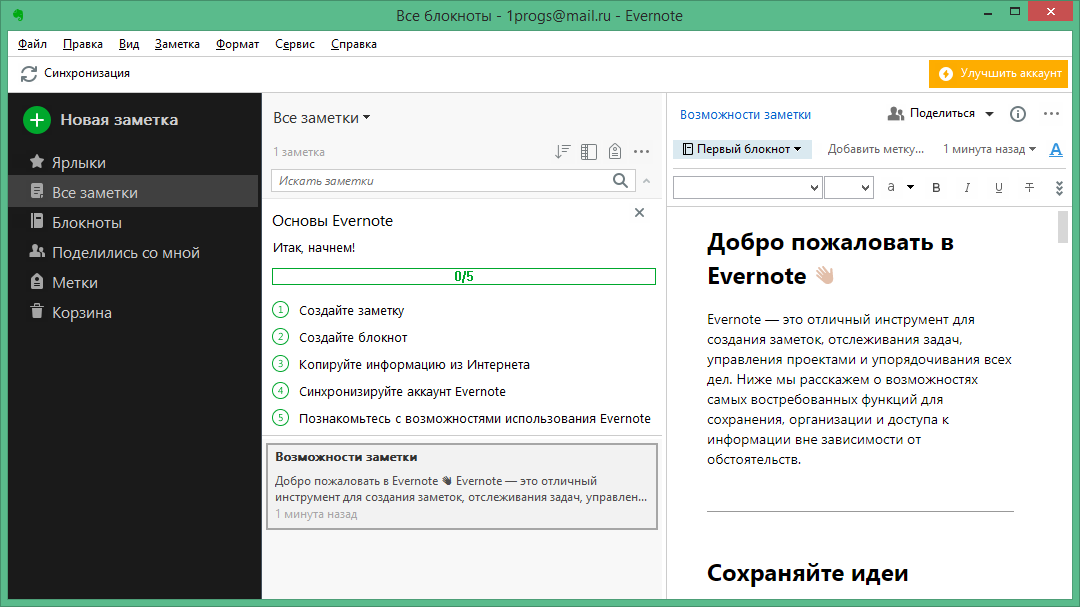The image size is (1080, 607).
Task: Click the Улучшить аккаунт button
Action: 997,73
